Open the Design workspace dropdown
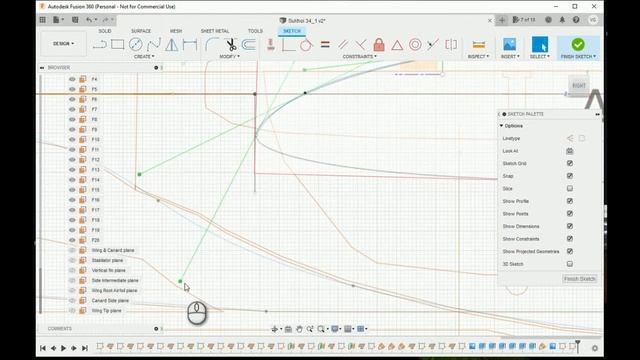Screen dimensions: 640x360 click(x=63, y=44)
